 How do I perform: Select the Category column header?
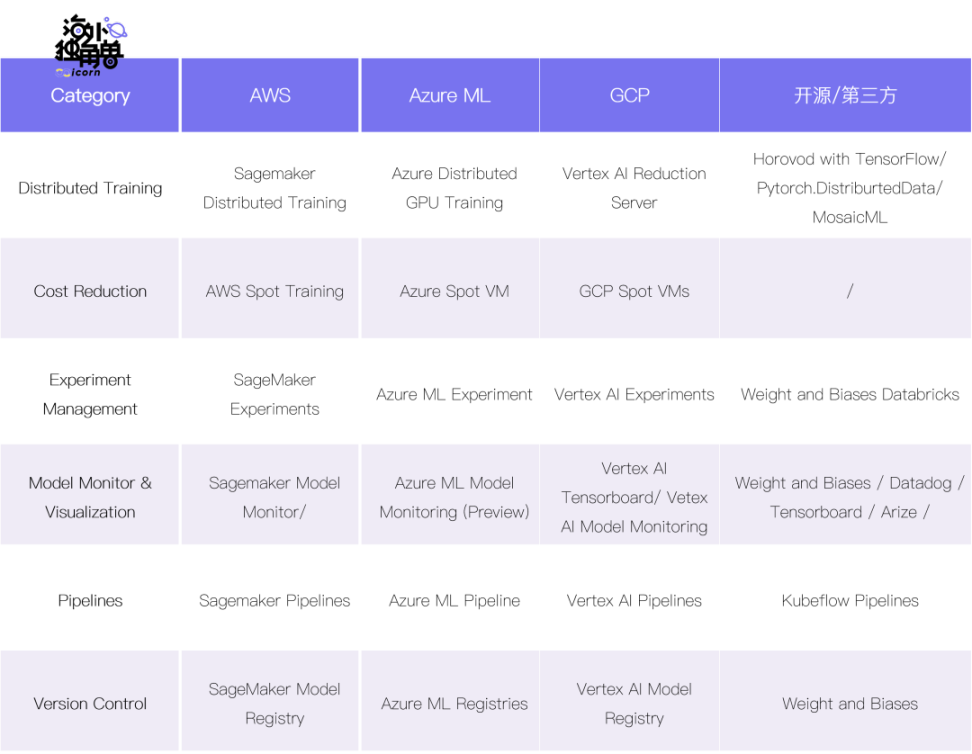click(90, 96)
